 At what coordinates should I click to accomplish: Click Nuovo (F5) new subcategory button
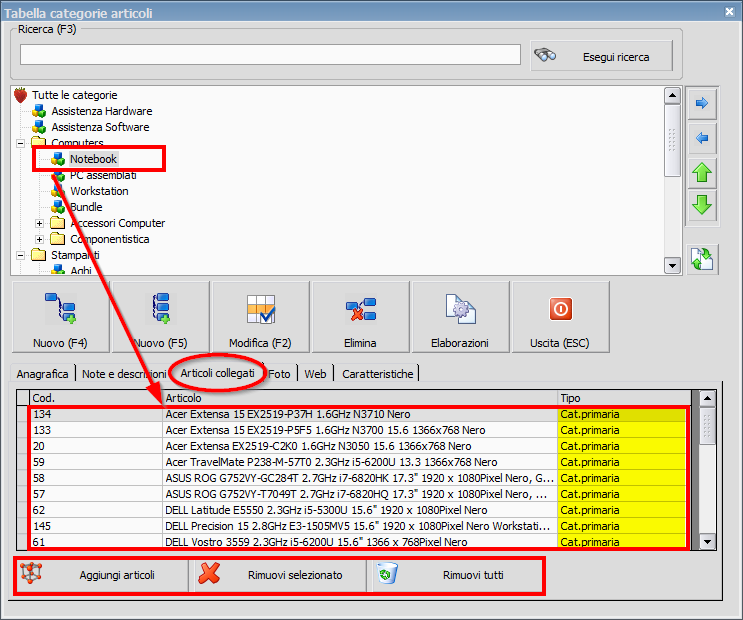[x=161, y=317]
